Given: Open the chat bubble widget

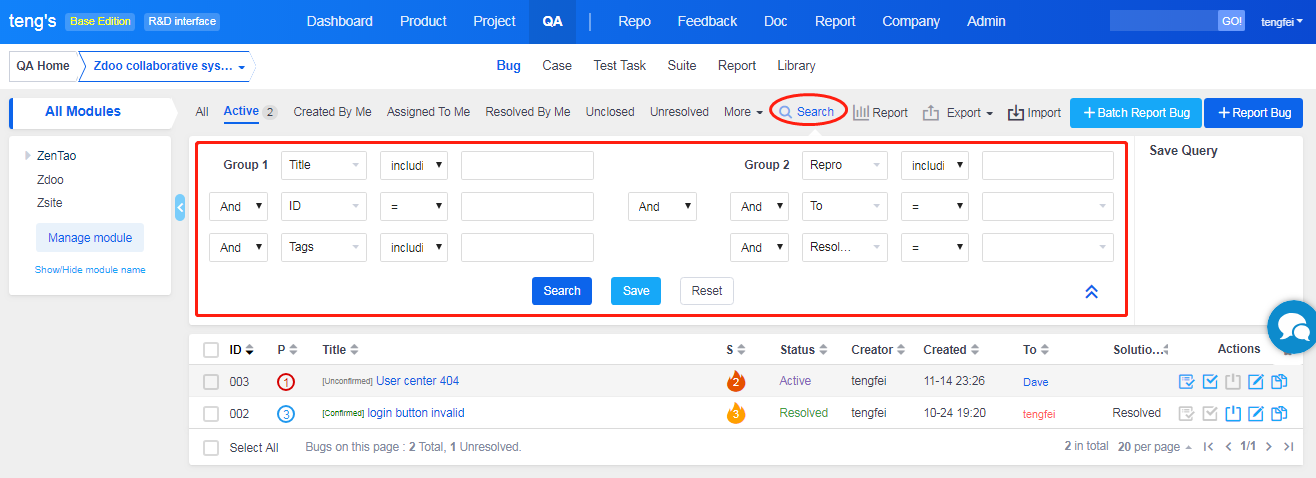Looking at the screenshot, I should tap(1290, 326).
